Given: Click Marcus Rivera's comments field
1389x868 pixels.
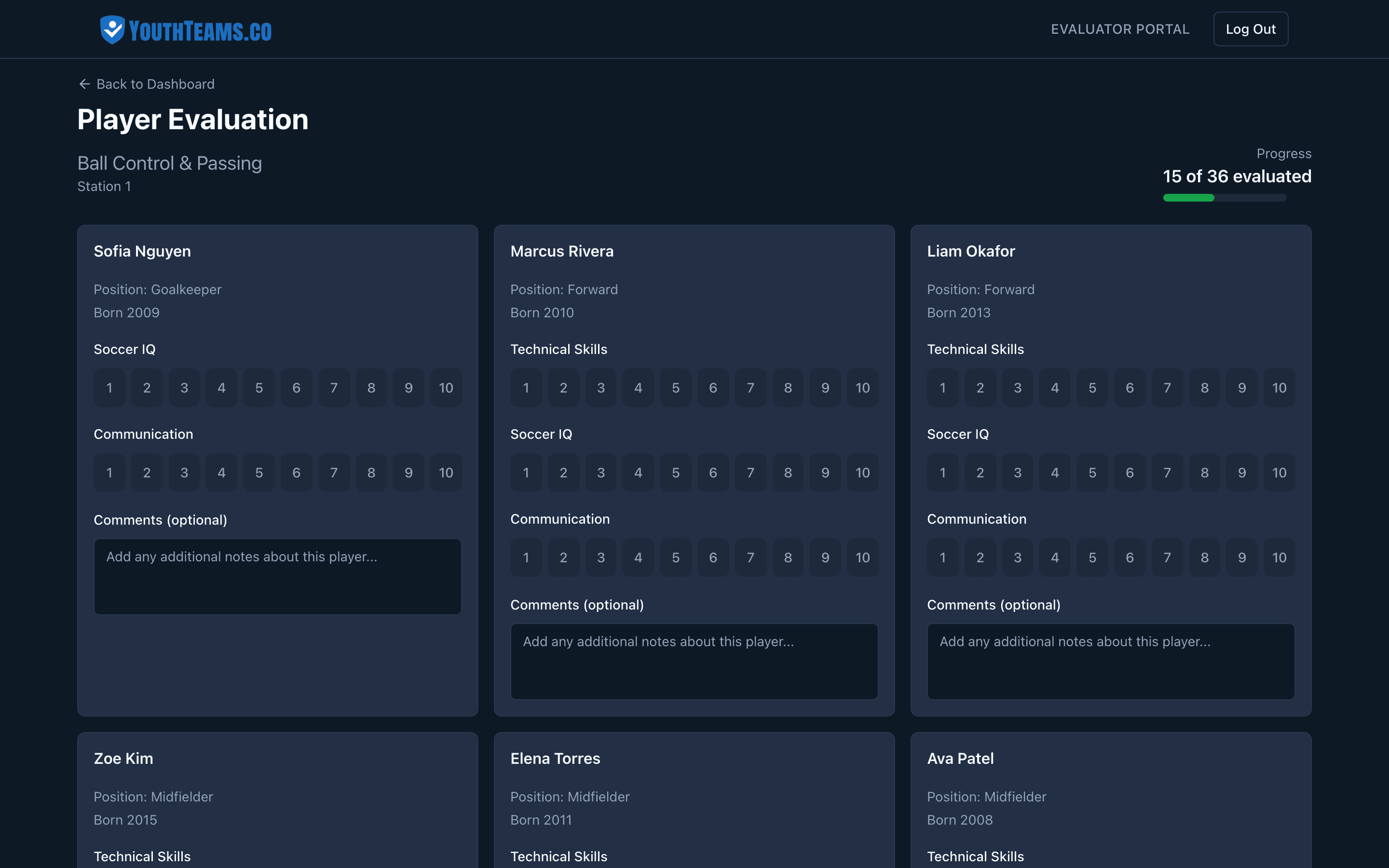Looking at the screenshot, I should [x=694, y=661].
